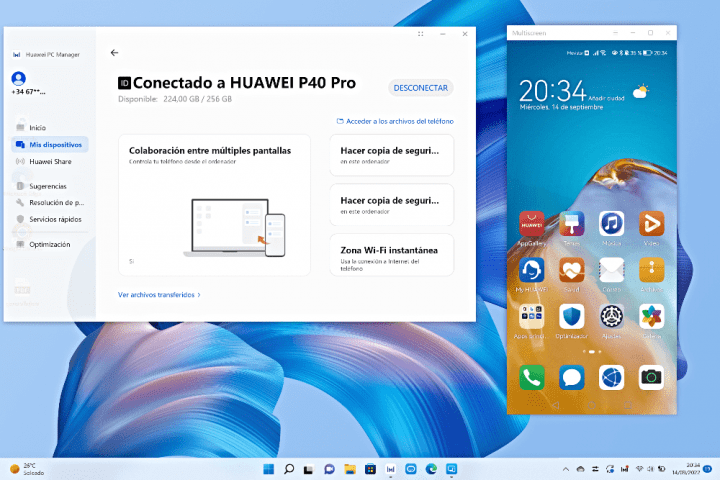Open Colaboración entre múltiples pantallas card
Screen dimensions: 720x480
(x=214, y=205)
